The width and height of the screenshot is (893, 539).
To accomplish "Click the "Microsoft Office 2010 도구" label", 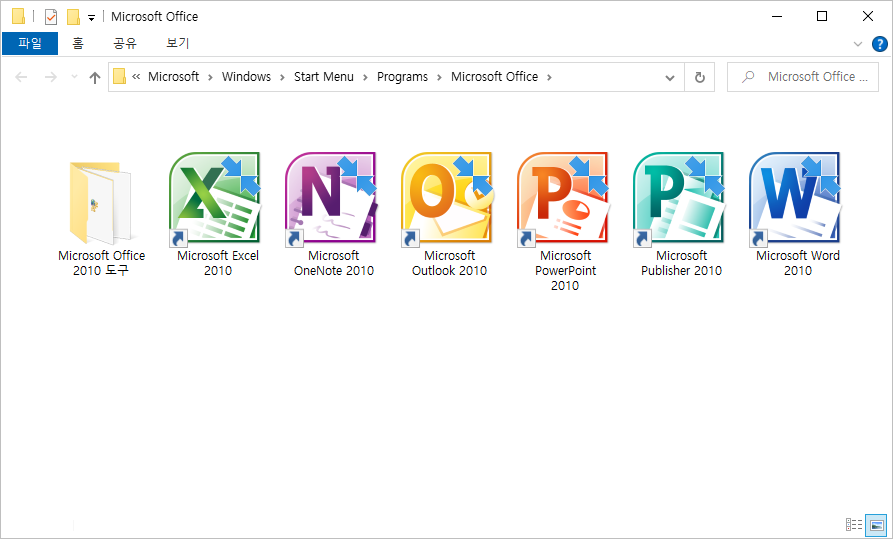I will coord(101,263).
